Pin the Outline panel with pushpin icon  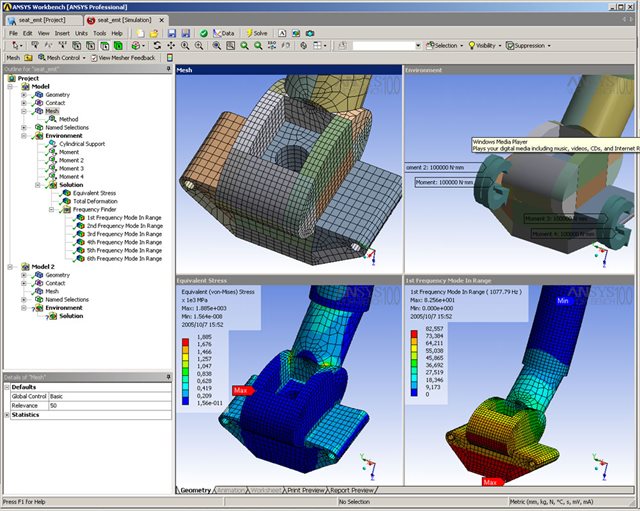coord(169,69)
